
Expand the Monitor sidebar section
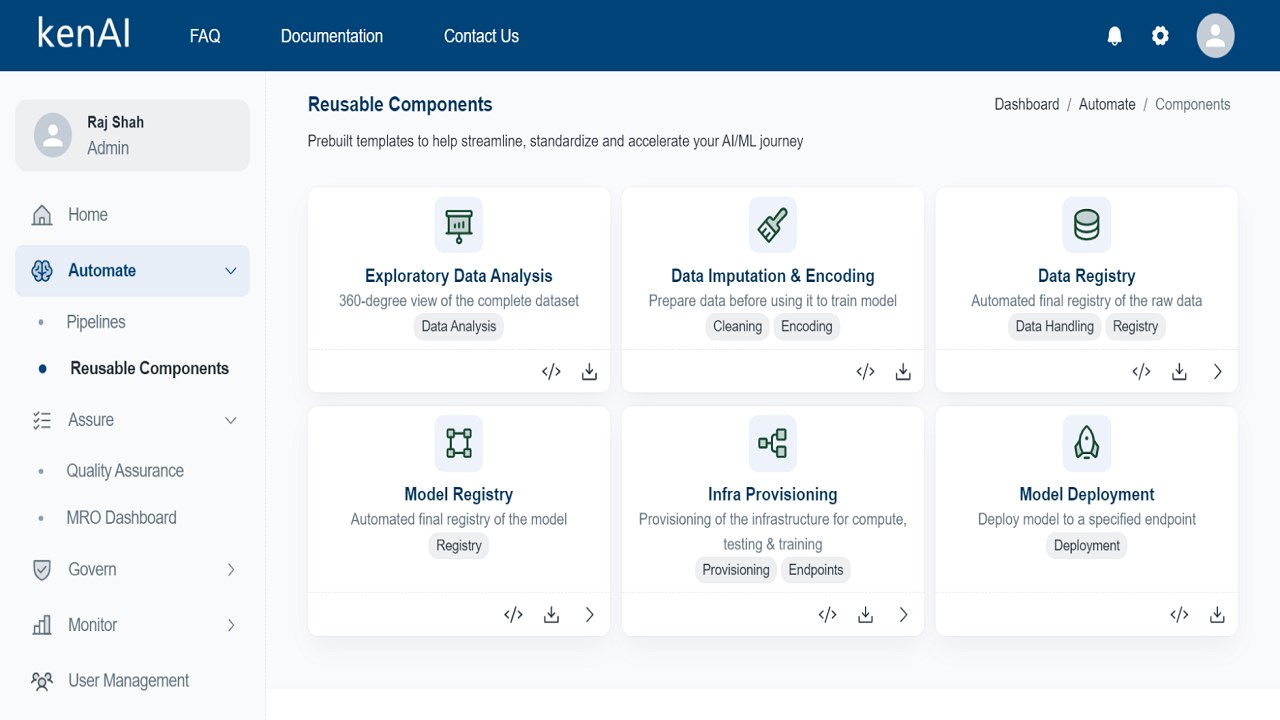click(x=231, y=625)
